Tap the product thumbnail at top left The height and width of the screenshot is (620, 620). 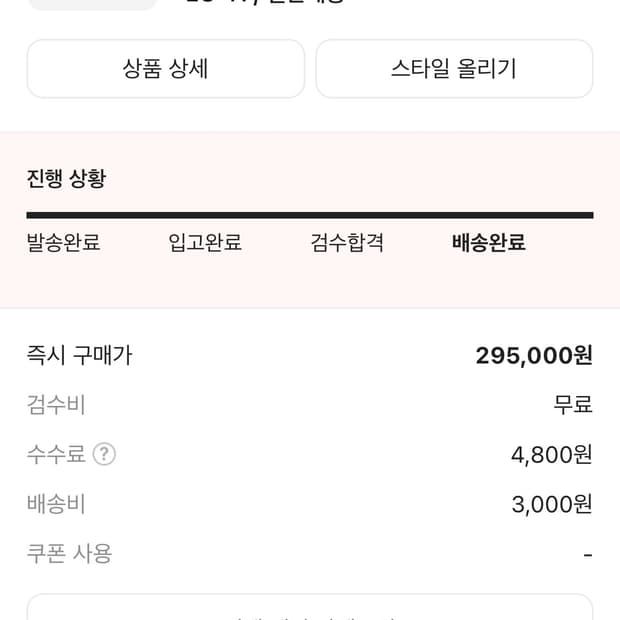(x=92, y=4)
